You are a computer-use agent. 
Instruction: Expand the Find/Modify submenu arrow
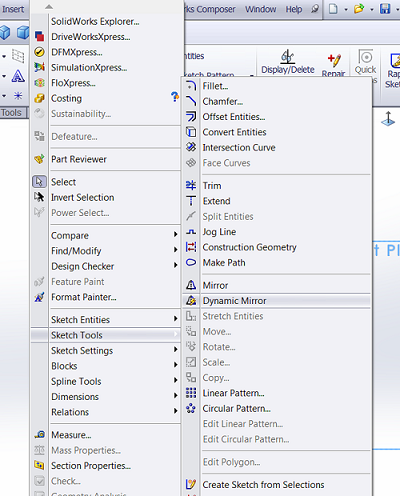coord(175,250)
